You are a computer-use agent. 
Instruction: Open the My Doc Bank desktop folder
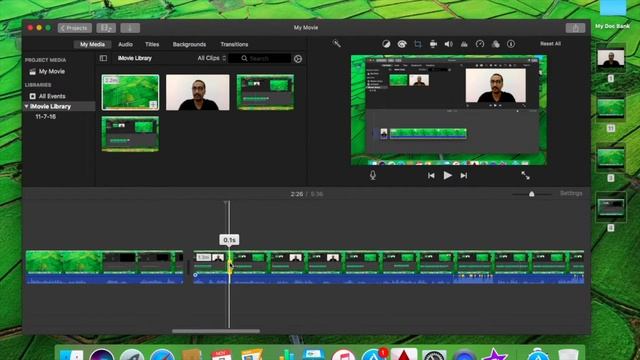click(x=613, y=14)
